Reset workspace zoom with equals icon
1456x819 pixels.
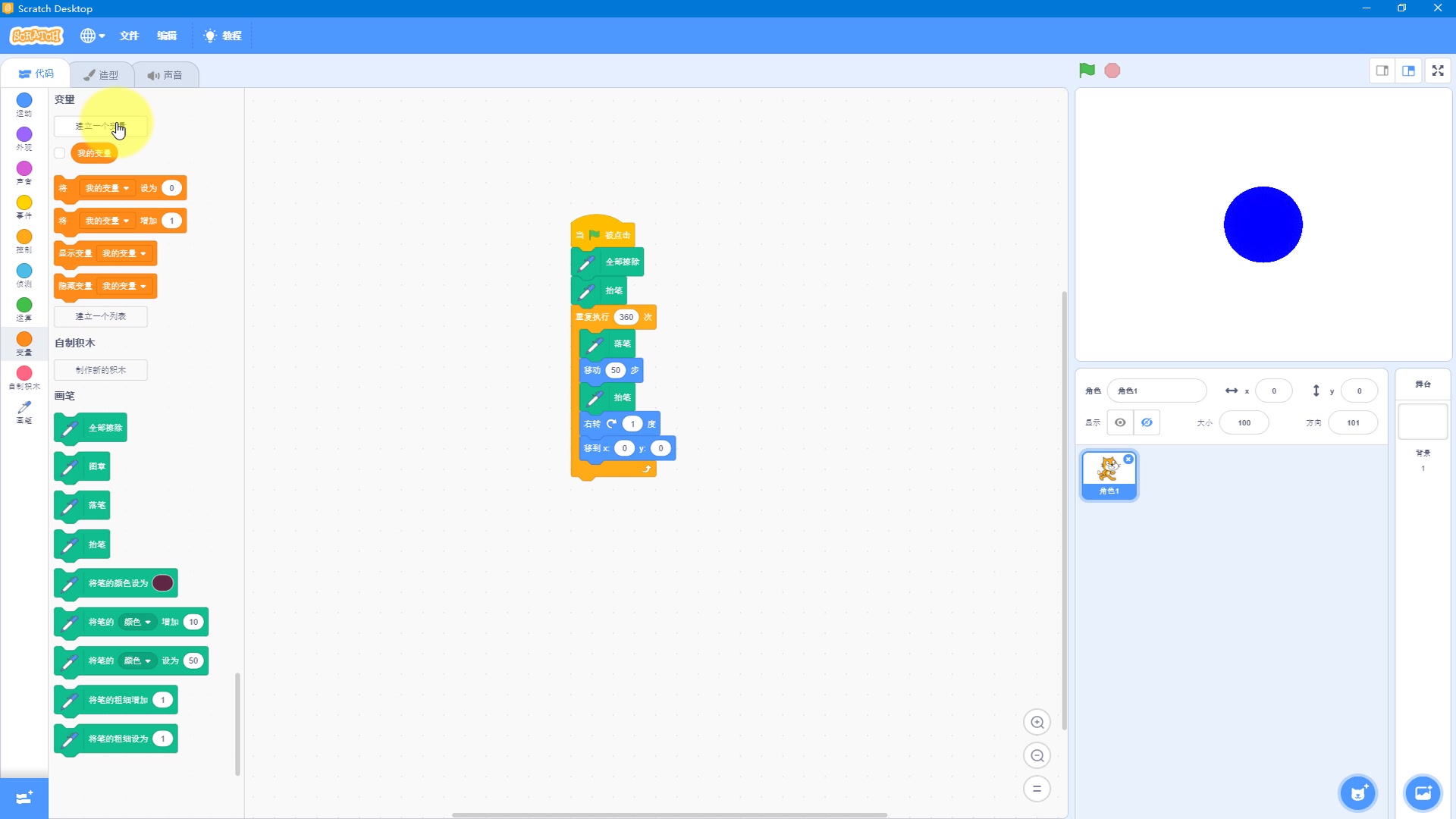(1037, 789)
